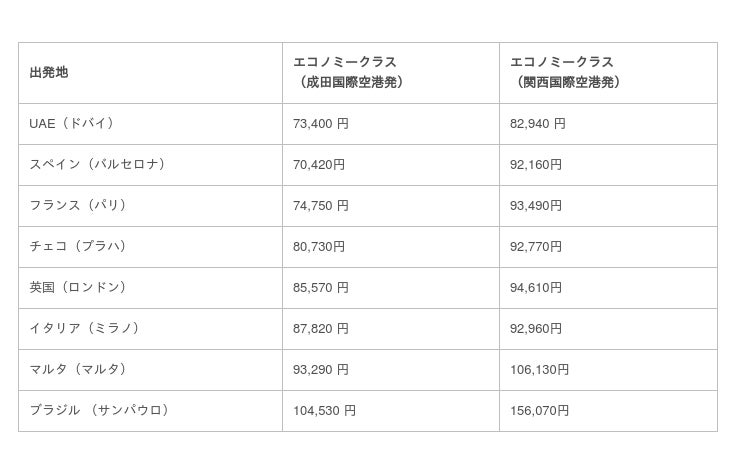Click the 87,820 円 Milan price
Viewport: 740px width, 472px height.
click(320, 329)
